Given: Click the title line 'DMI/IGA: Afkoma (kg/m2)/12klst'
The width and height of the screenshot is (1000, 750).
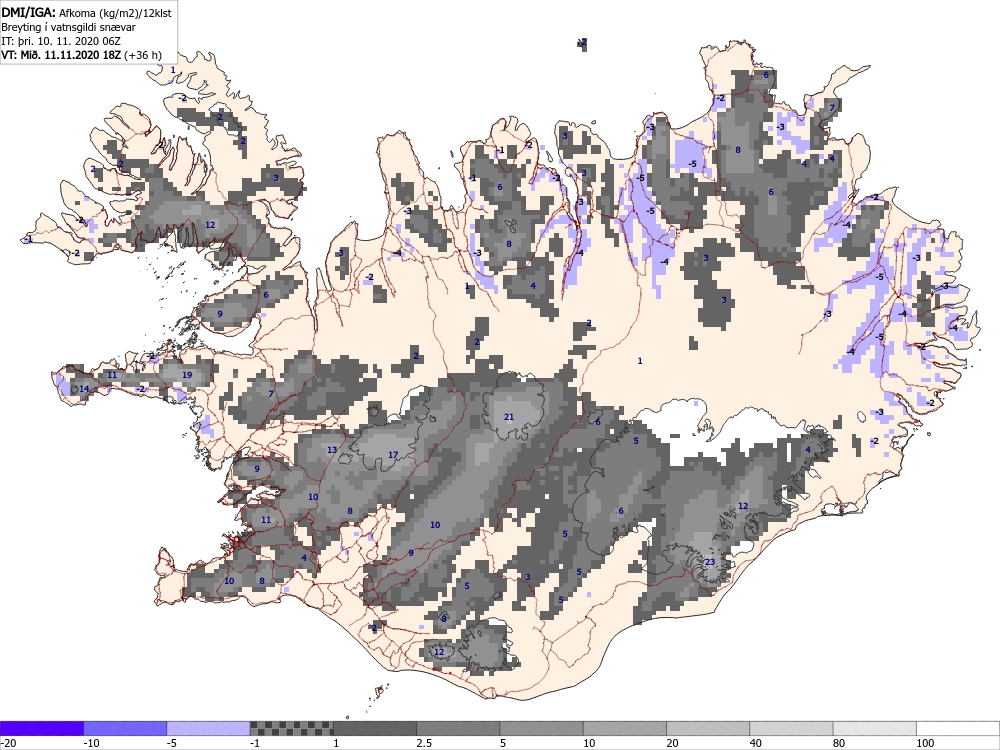Looking at the screenshot, I should pyautogui.click(x=86, y=12).
